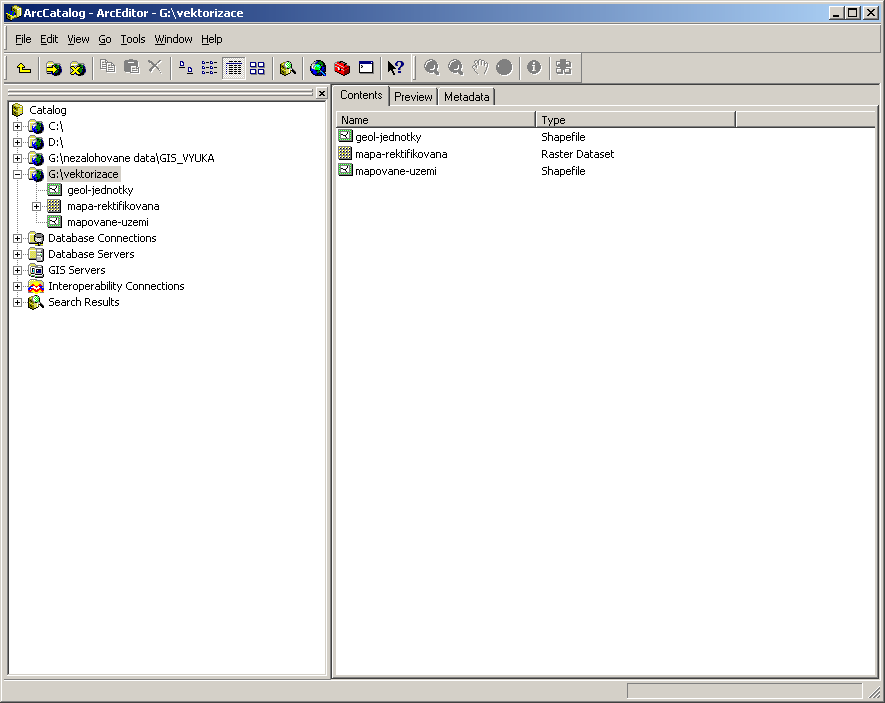The image size is (885, 703).
Task: Click Connect To Folder toolbar icon
Action: (54, 68)
